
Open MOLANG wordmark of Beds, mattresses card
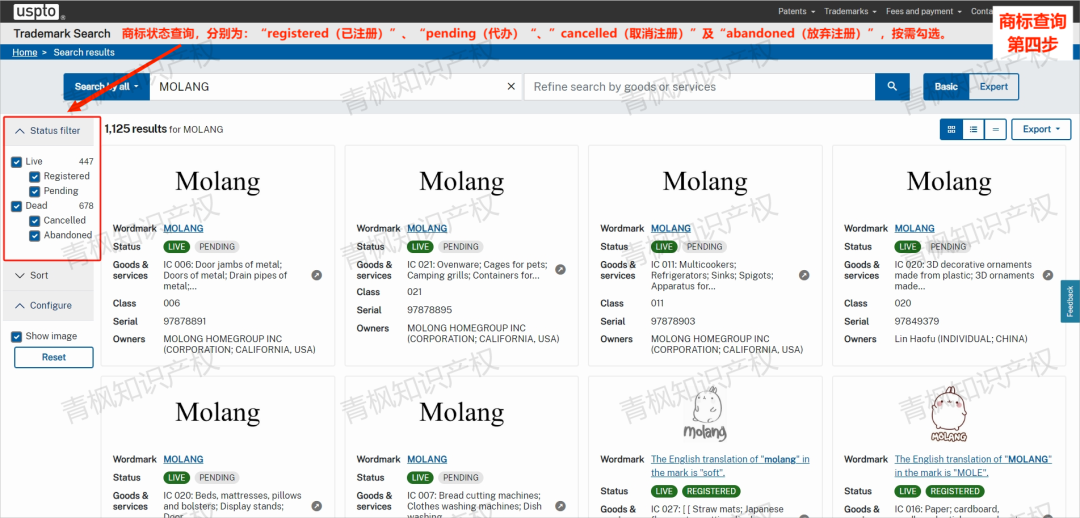tap(183, 459)
